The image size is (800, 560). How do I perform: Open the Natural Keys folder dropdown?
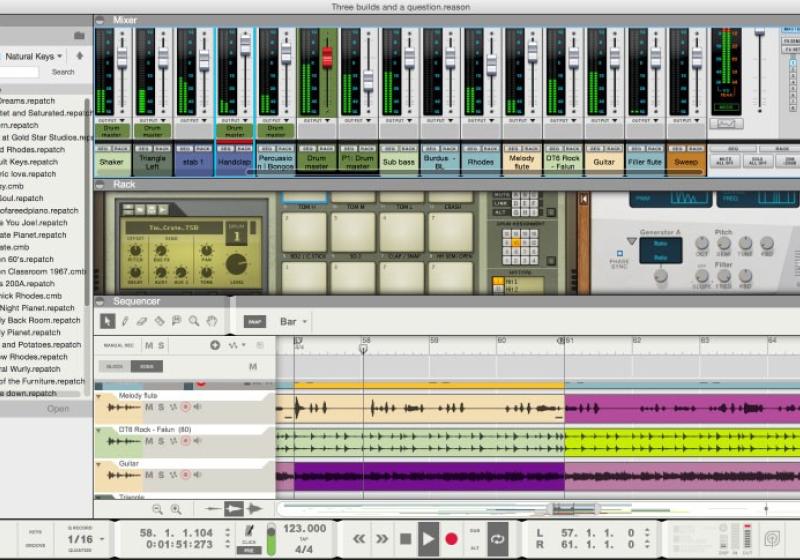click(35, 57)
